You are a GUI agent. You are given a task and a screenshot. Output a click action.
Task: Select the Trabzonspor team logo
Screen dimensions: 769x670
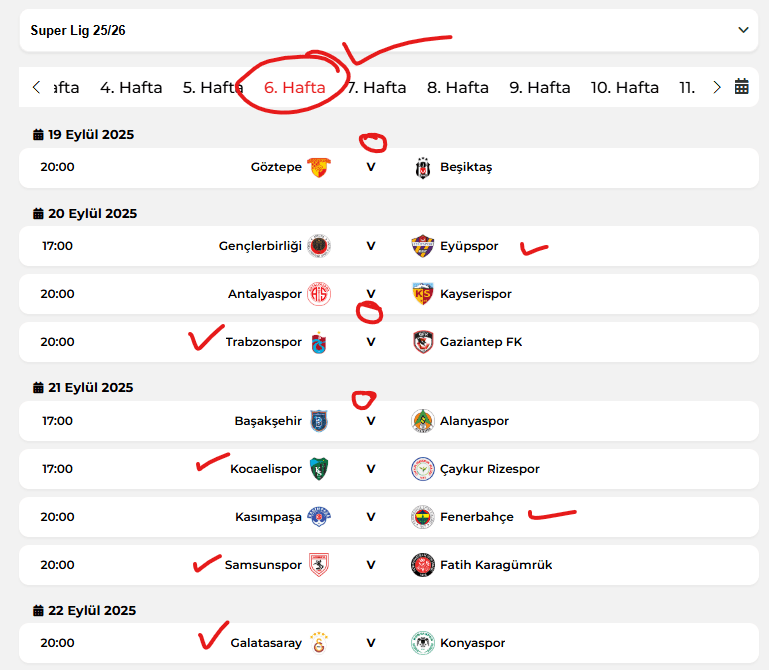click(x=319, y=342)
